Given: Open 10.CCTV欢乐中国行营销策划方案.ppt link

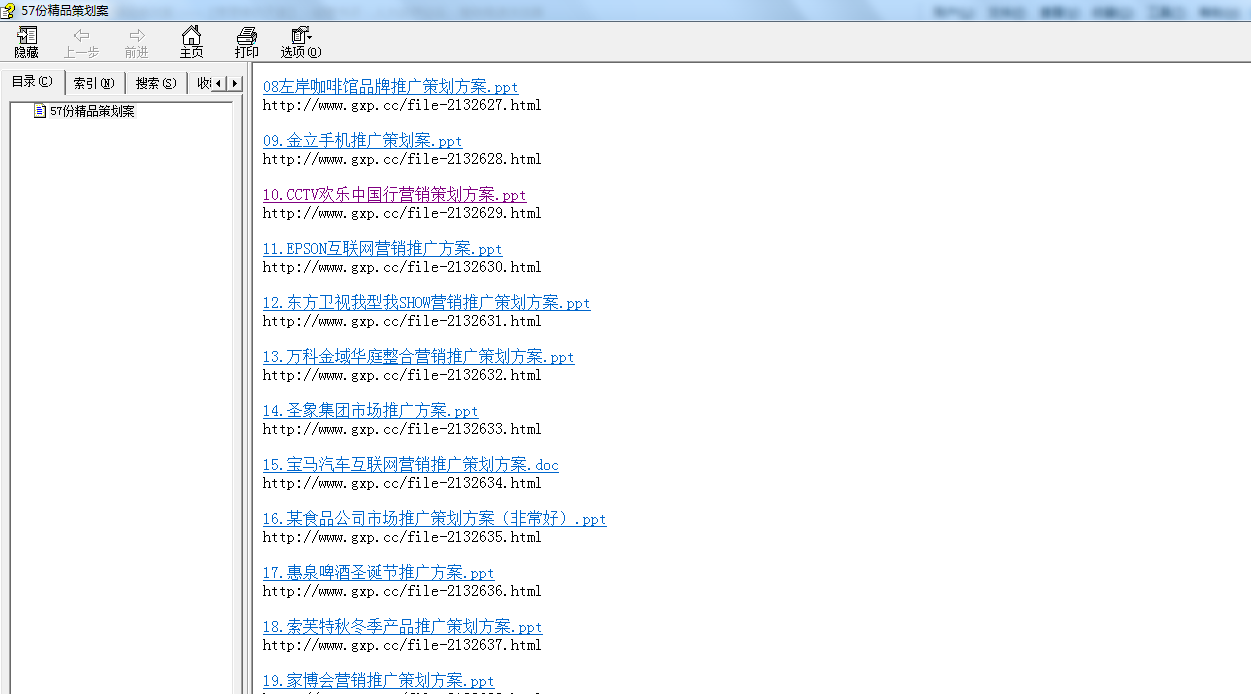Looking at the screenshot, I should pos(395,195).
